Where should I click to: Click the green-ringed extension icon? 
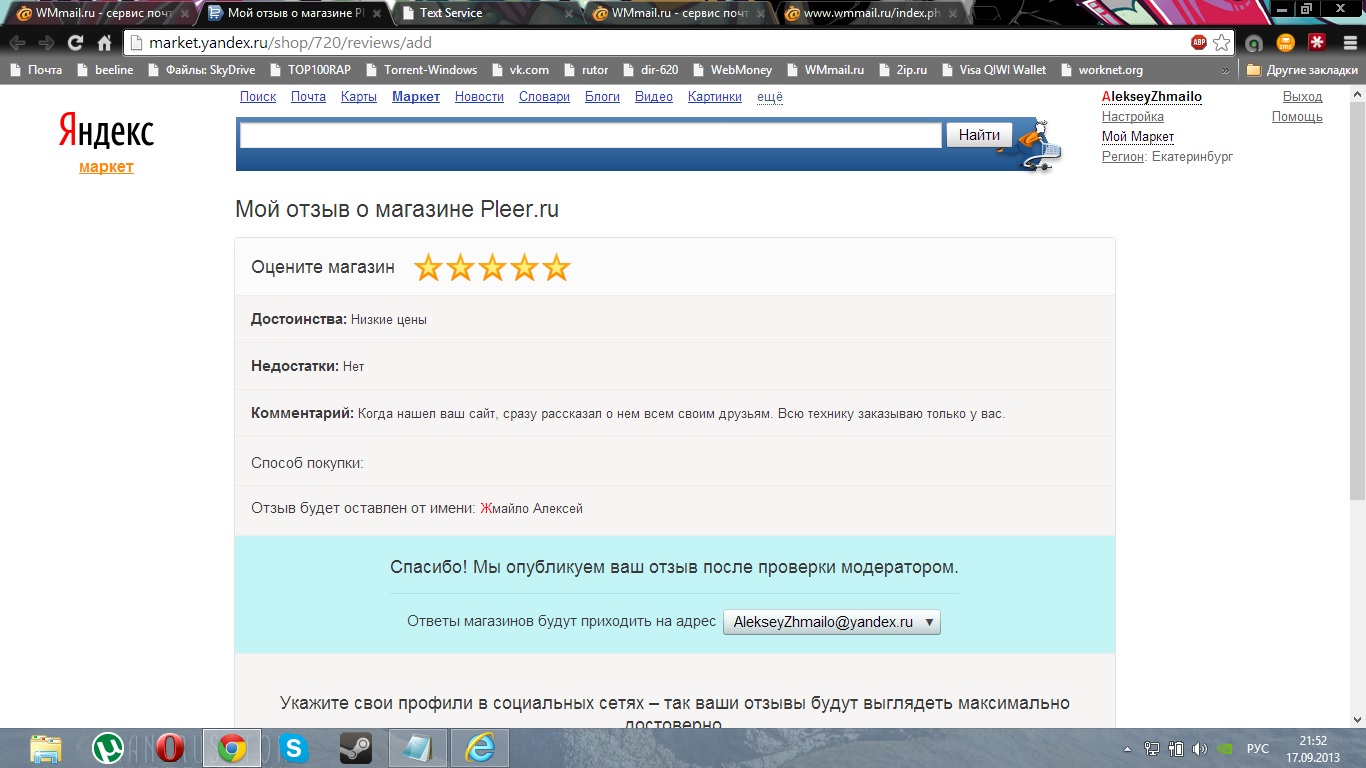pyautogui.click(x=1255, y=43)
